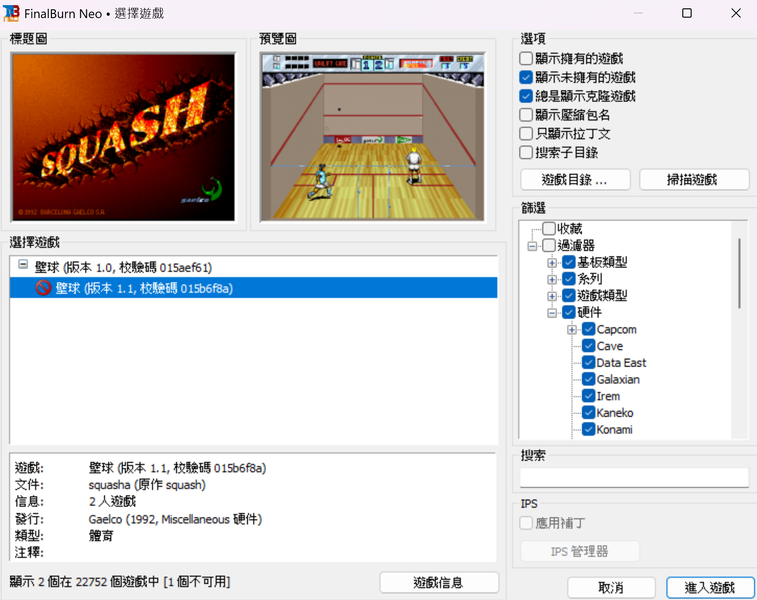Uncheck Irem hardware filter

589,396
